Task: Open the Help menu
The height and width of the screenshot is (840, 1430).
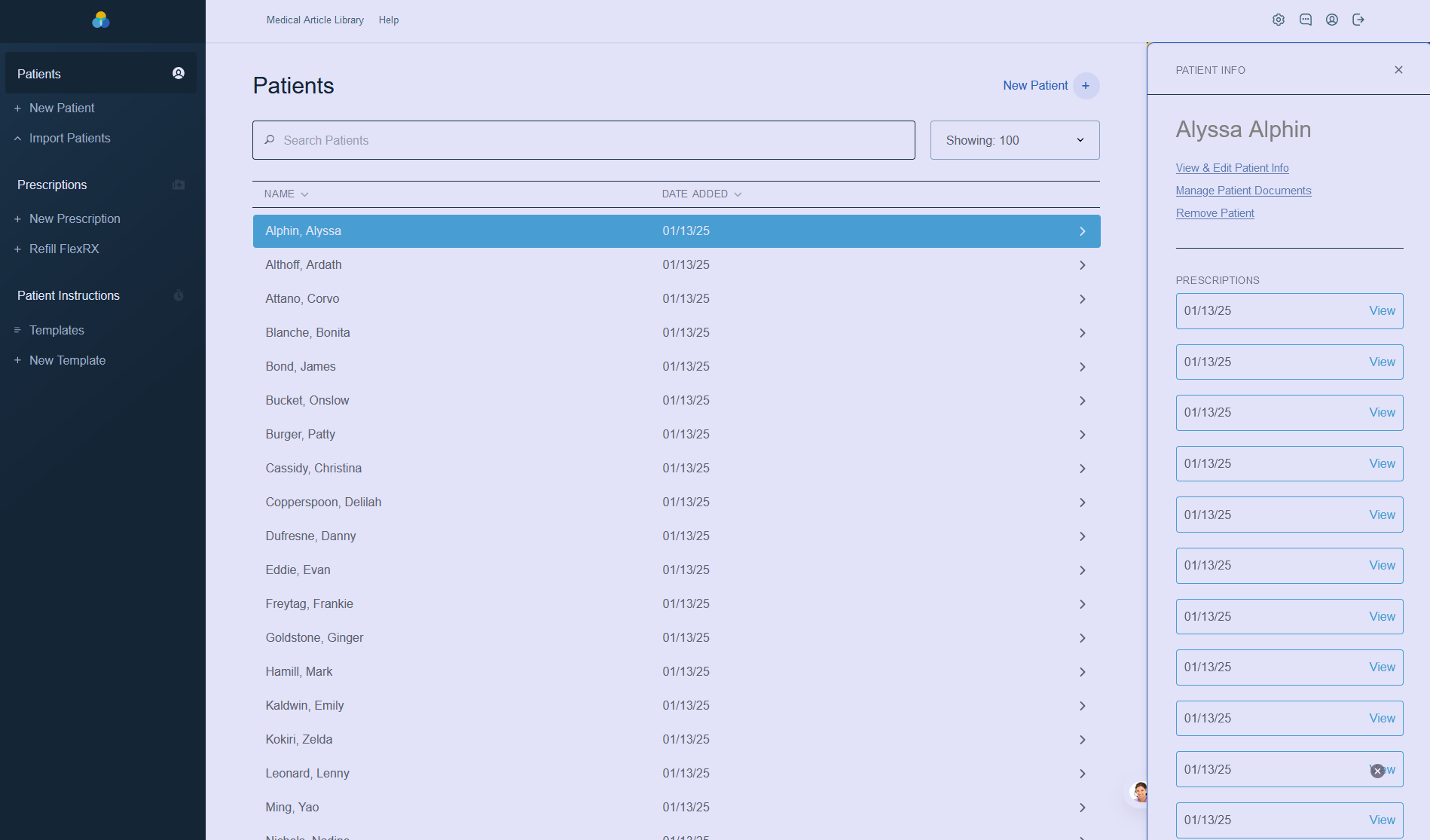Action: 389,20
